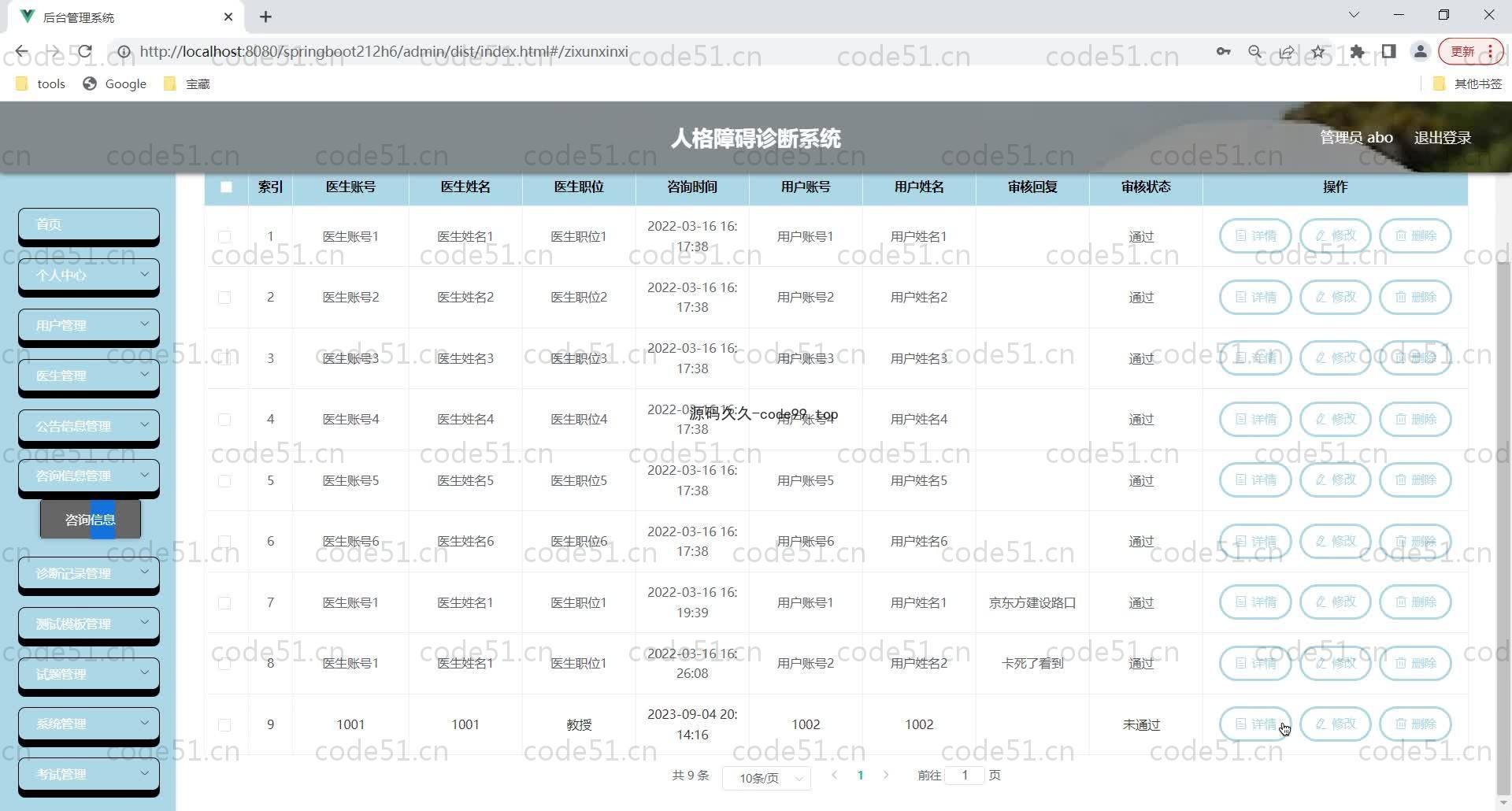Click 删除 for row 2
The width and height of the screenshot is (1512, 811).
coord(1415,297)
